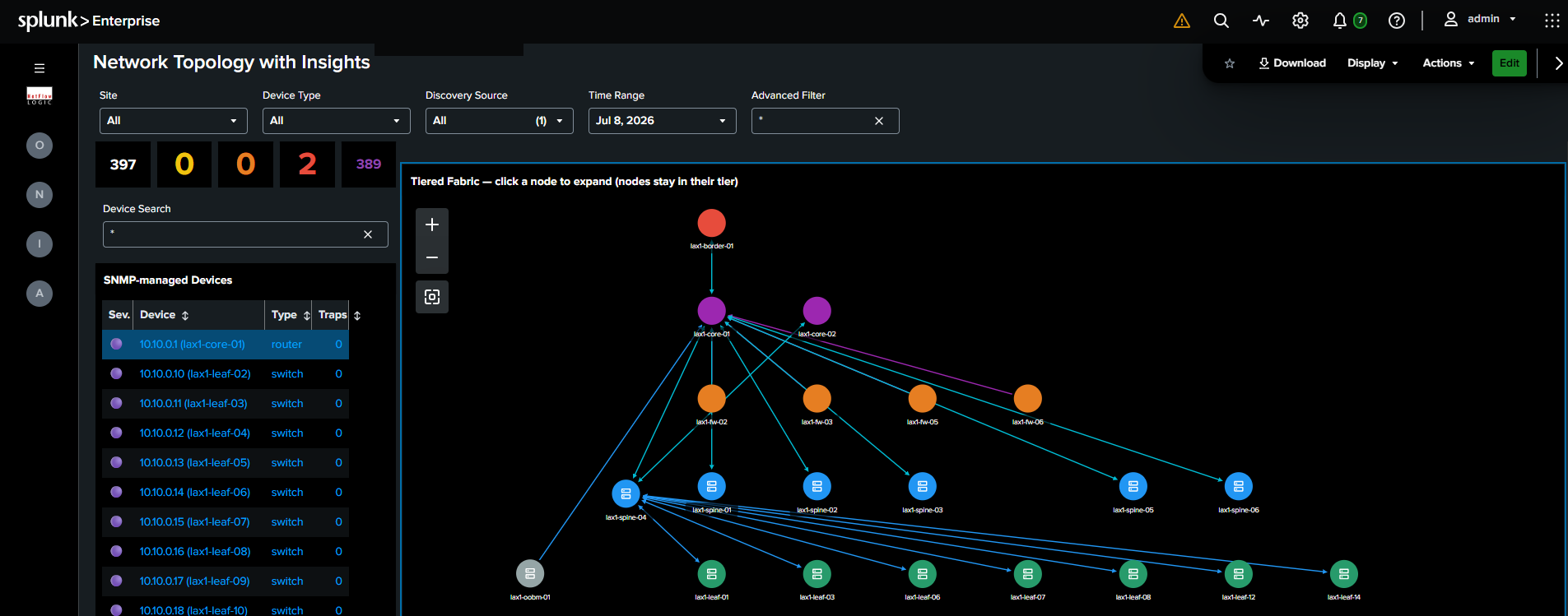Select the lax1-leaf-08 green node
Screen dimensions: 1568x616
[x=1133, y=573]
